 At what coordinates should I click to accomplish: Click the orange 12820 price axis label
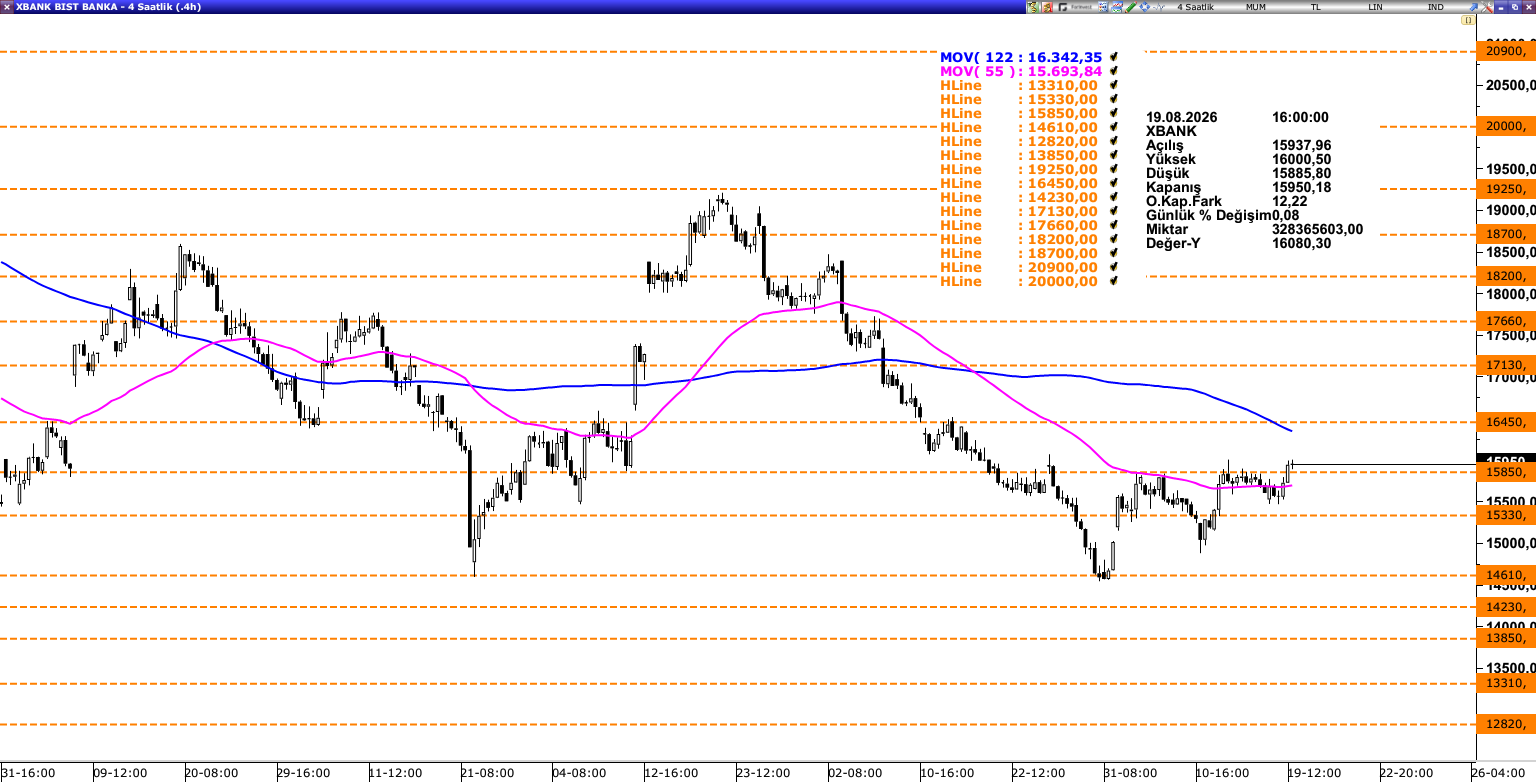pos(1506,724)
